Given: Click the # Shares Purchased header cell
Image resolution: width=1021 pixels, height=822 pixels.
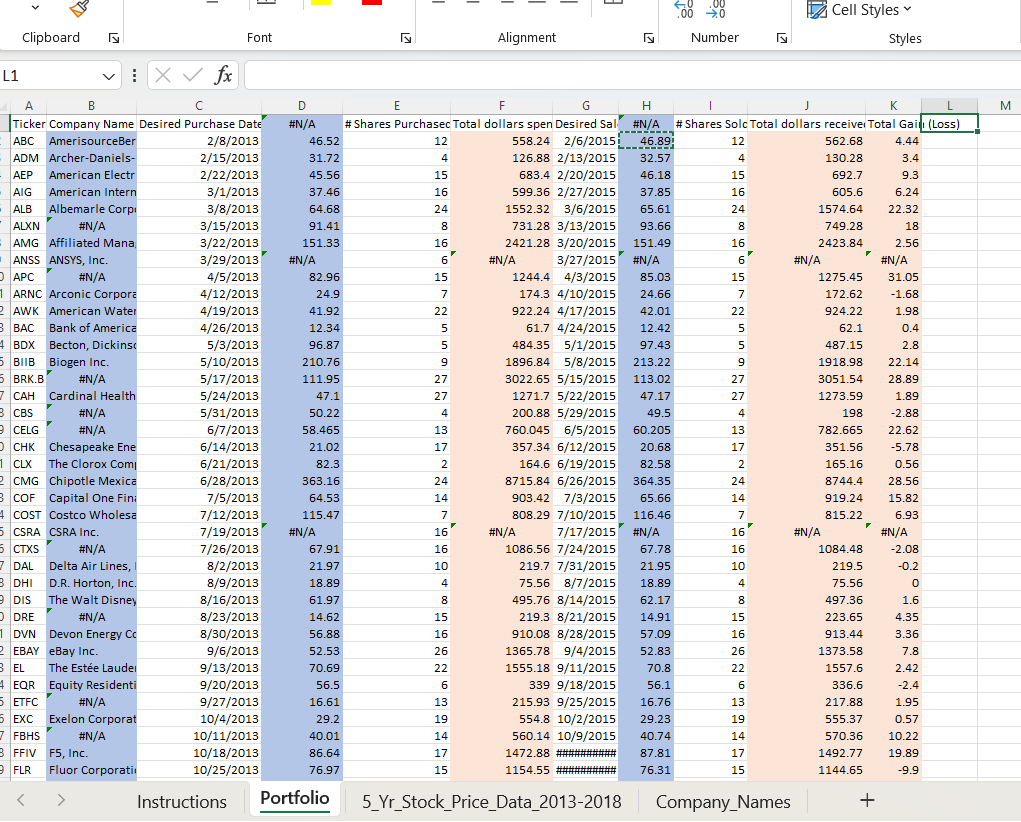Looking at the screenshot, I should (397, 124).
